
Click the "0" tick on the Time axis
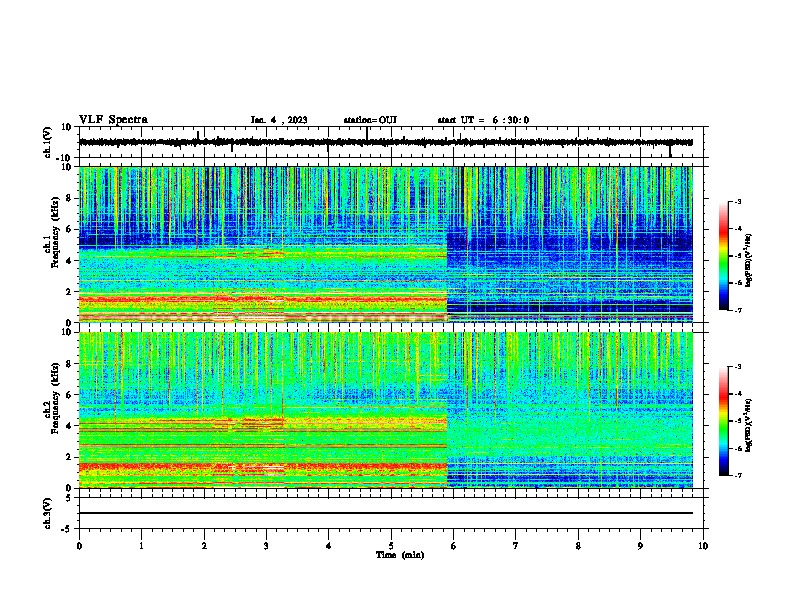tap(79, 546)
